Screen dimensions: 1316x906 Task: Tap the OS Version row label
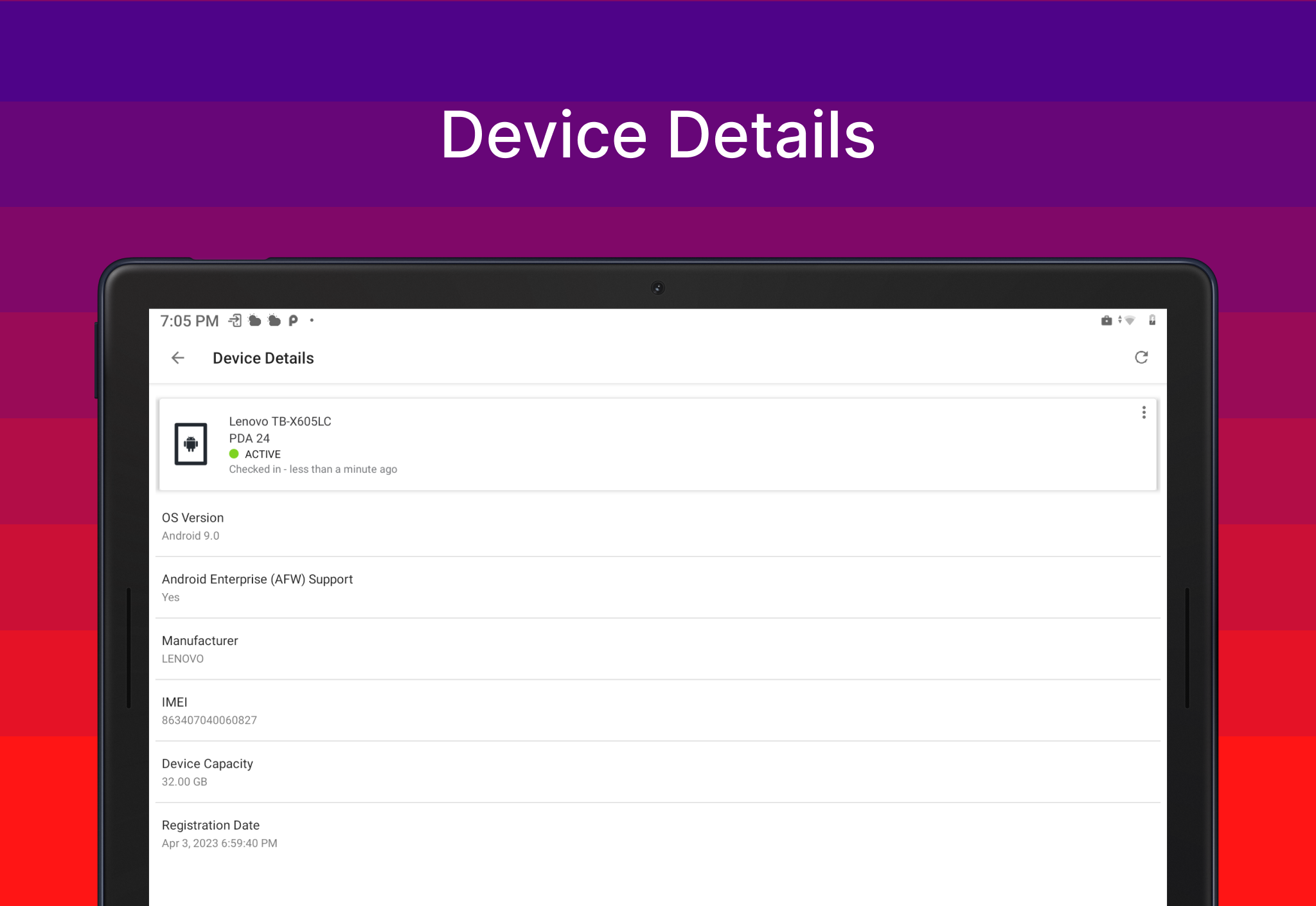[x=193, y=518]
